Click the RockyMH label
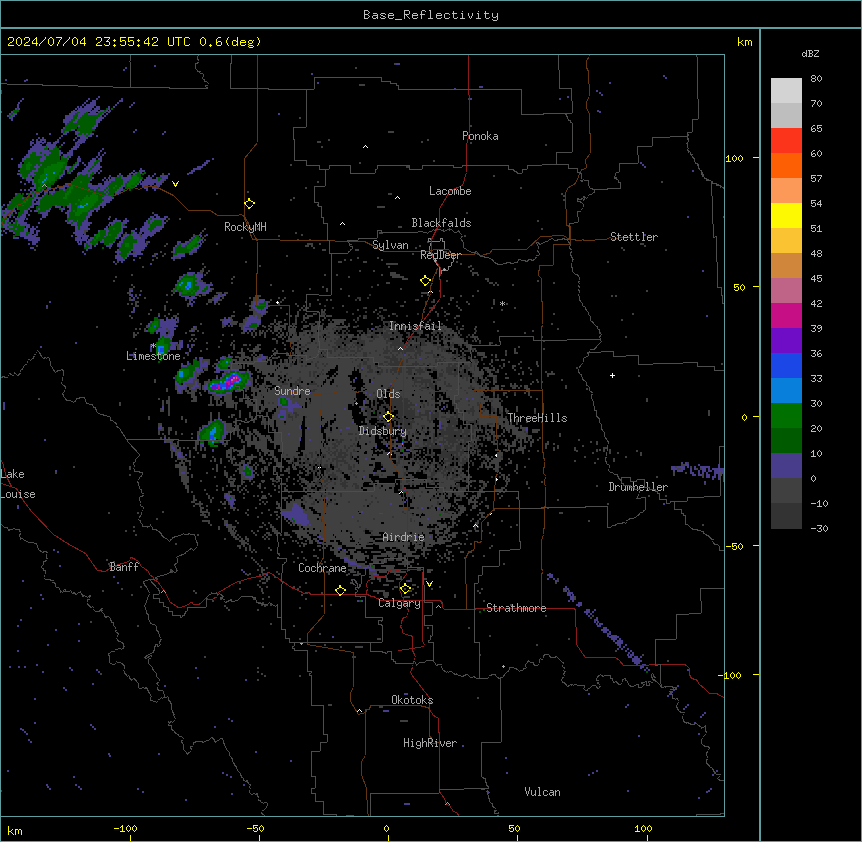The height and width of the screenshot is (842, 862). [x=245, y=226]
